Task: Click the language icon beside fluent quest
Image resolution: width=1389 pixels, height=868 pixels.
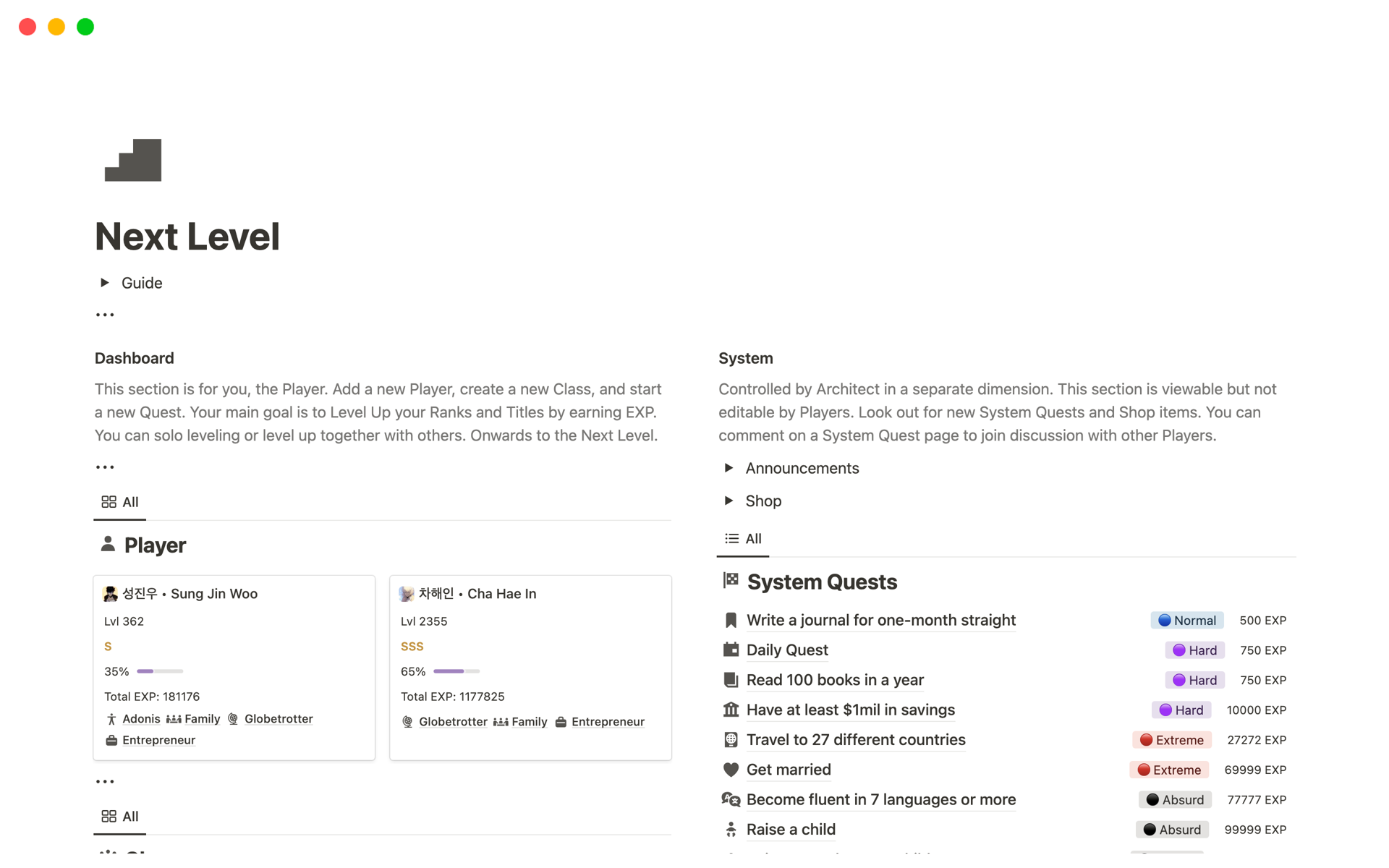Action: (x=731, y=799)
